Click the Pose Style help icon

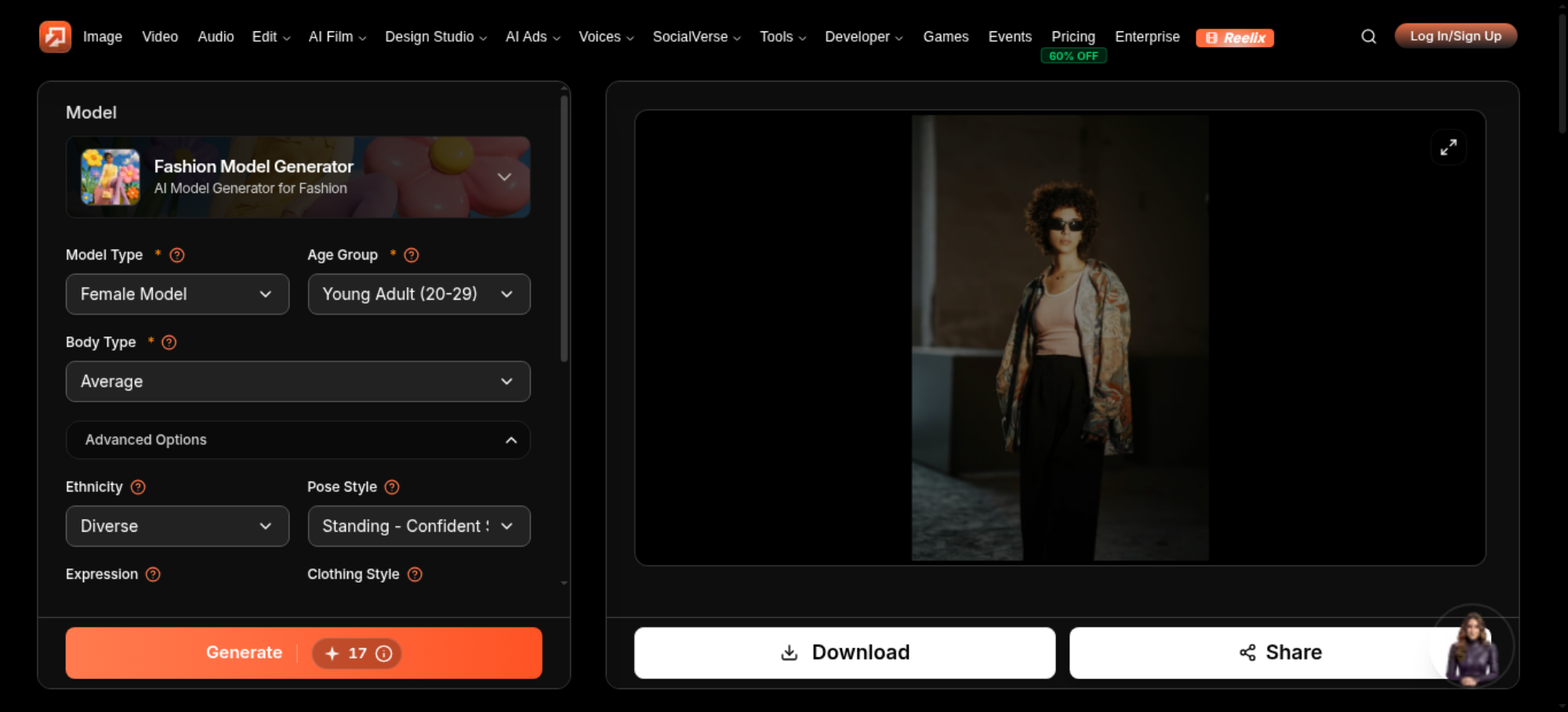[392, 487]
